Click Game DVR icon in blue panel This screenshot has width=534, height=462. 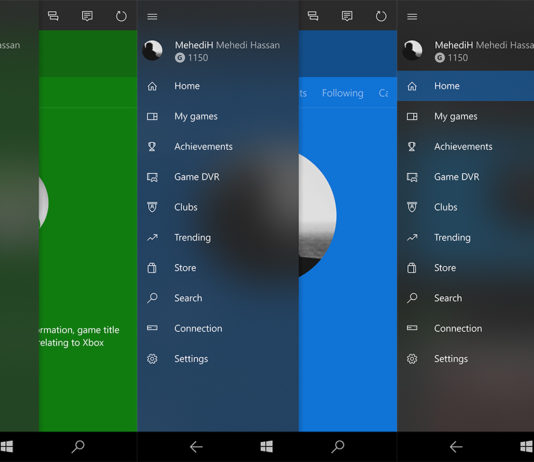coord(152,177)
